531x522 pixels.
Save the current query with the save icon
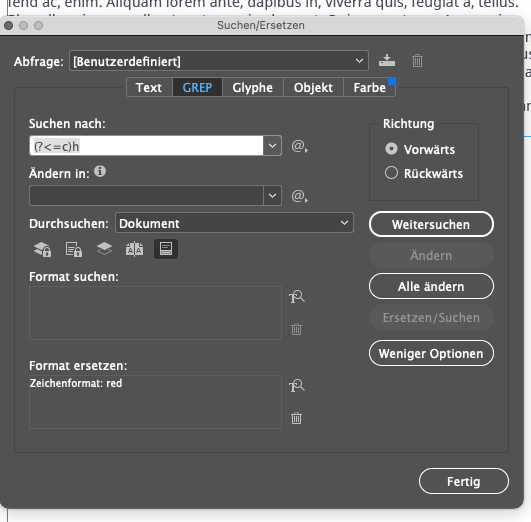pos(387,61)
